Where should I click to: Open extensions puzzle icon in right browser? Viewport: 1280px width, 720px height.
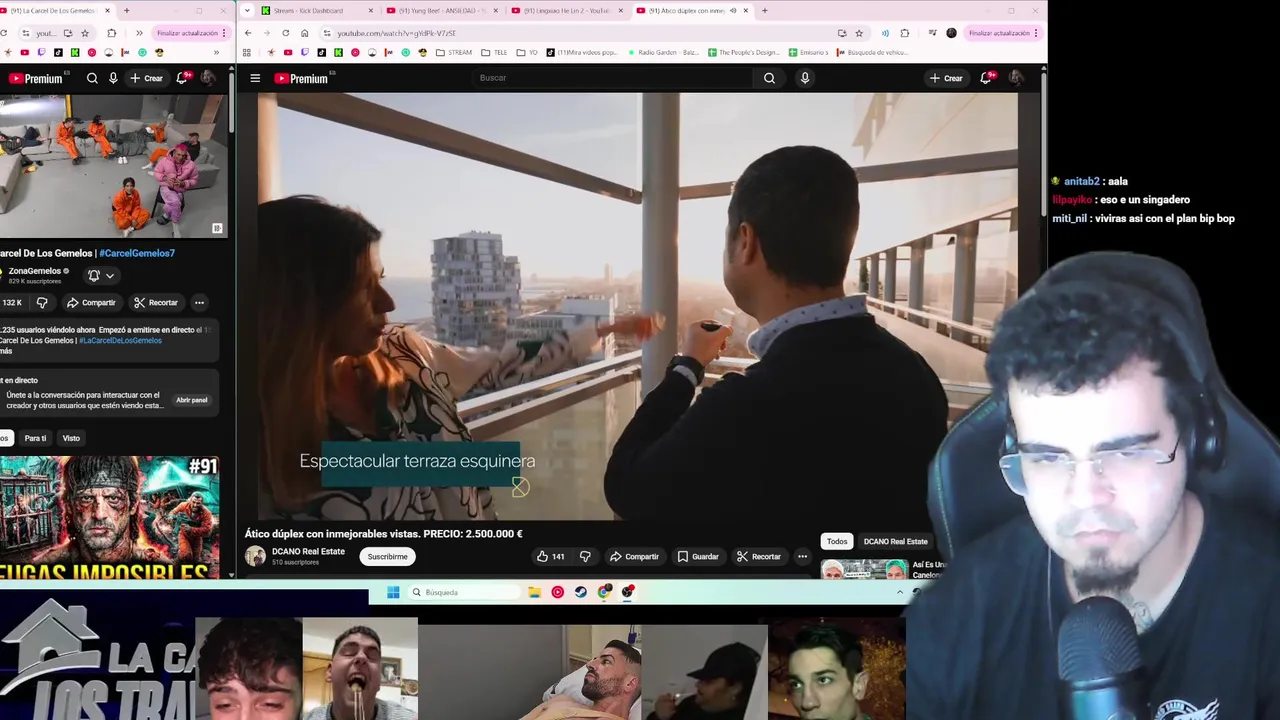pyautogui.click(x=905, y=33)
